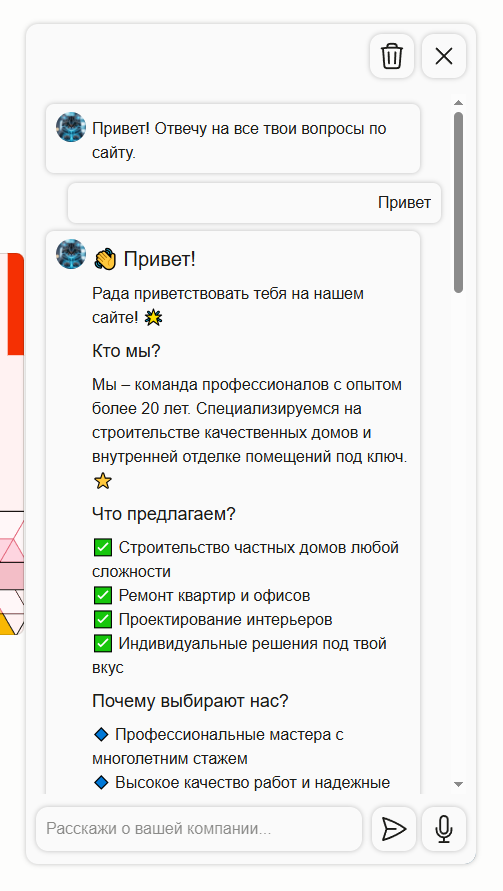503x891 pixels.
Task: Click the chat vertical scrollbar thumb
Action: pyautogui.click(x=458, y=202)
